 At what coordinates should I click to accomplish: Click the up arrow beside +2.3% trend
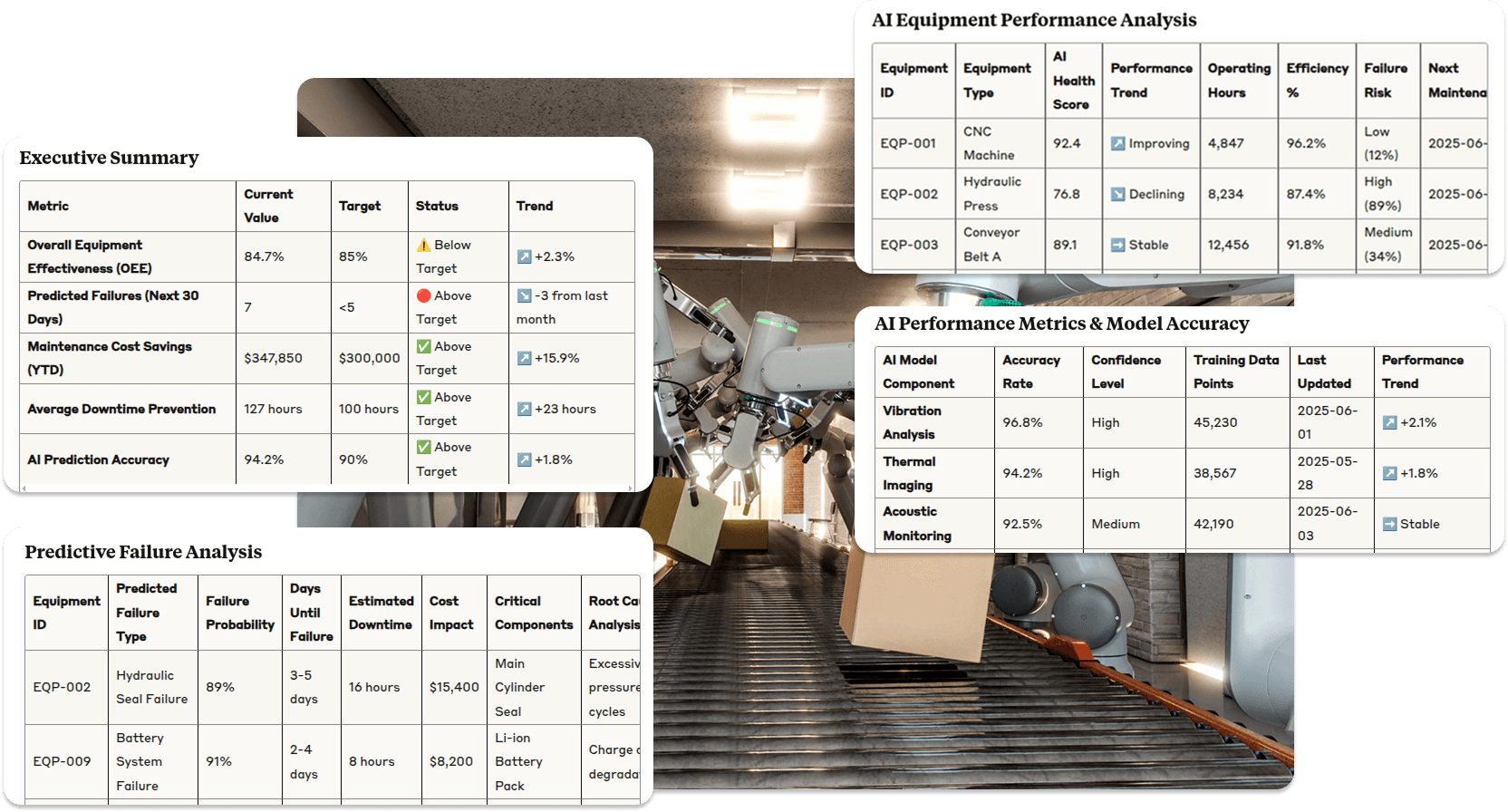pyautogui.click(x=524, y=256)
